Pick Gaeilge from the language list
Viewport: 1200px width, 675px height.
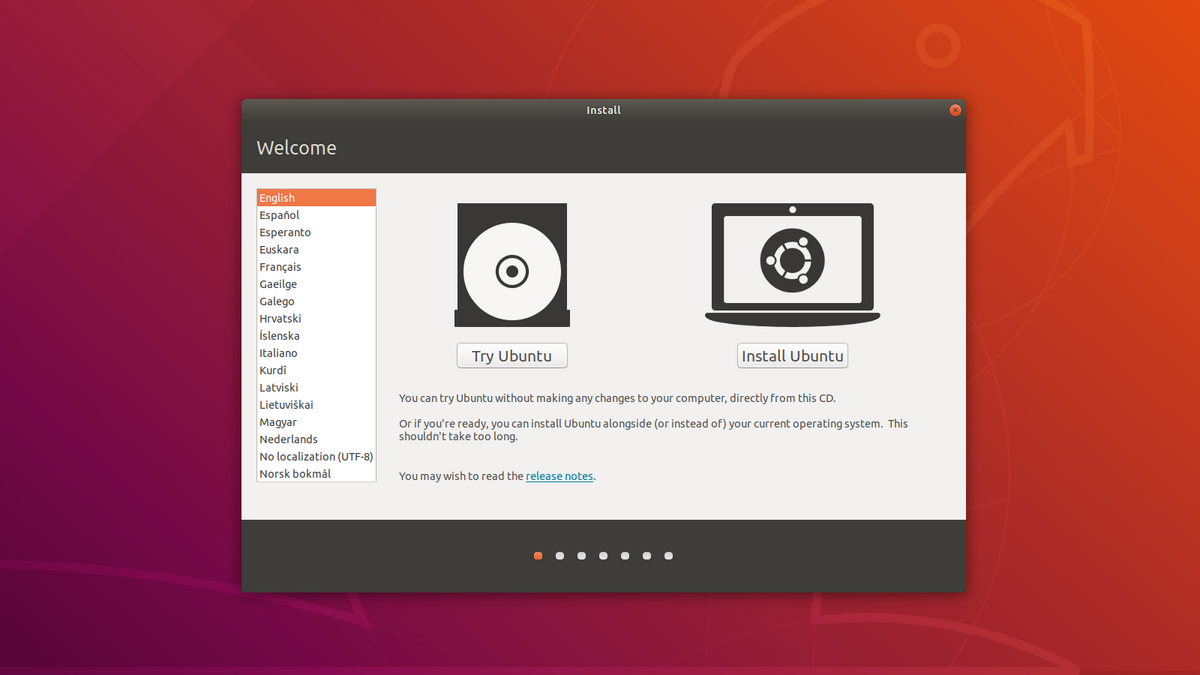[316, 284]
